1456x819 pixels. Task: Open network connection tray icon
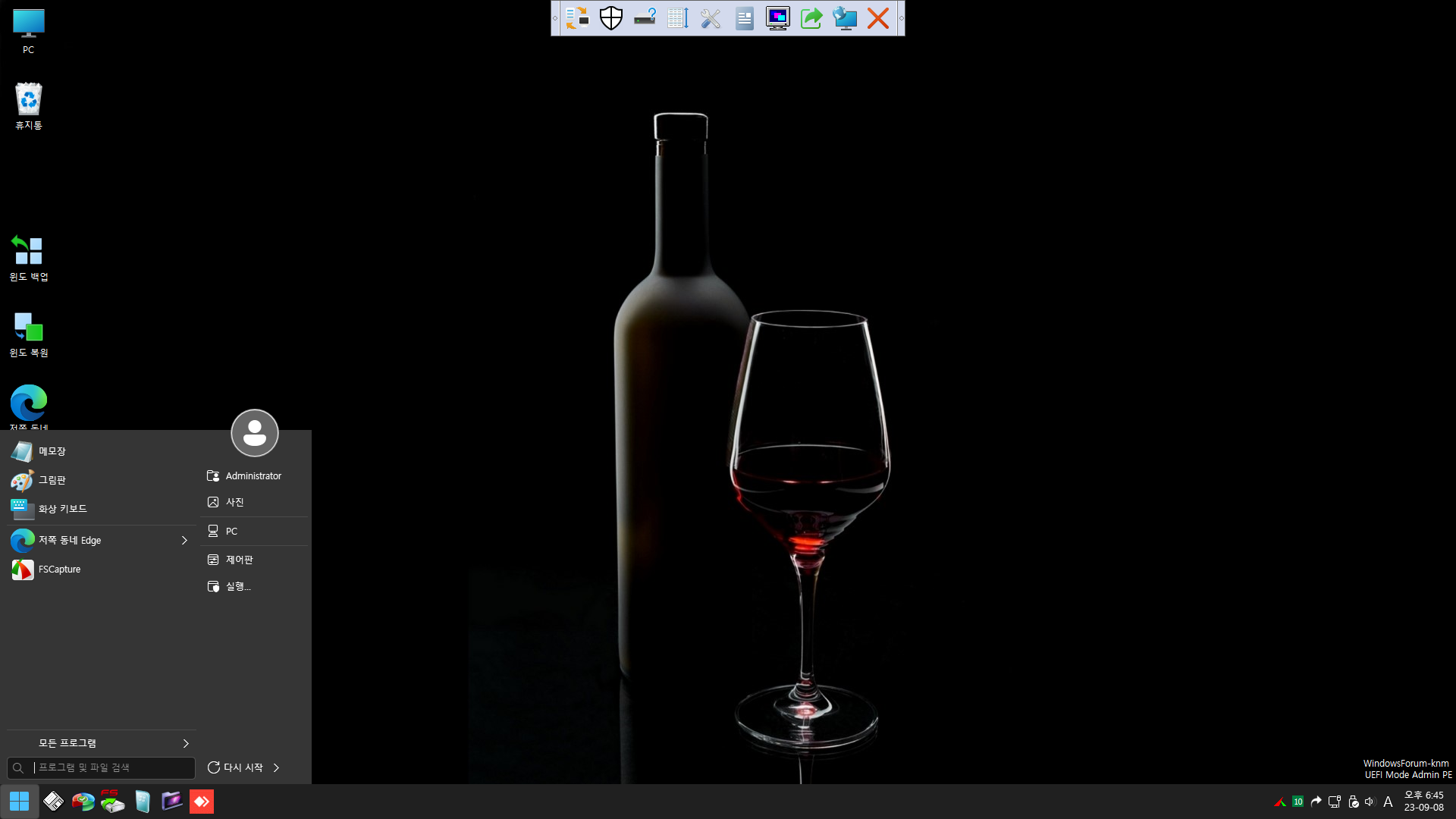1335,802
